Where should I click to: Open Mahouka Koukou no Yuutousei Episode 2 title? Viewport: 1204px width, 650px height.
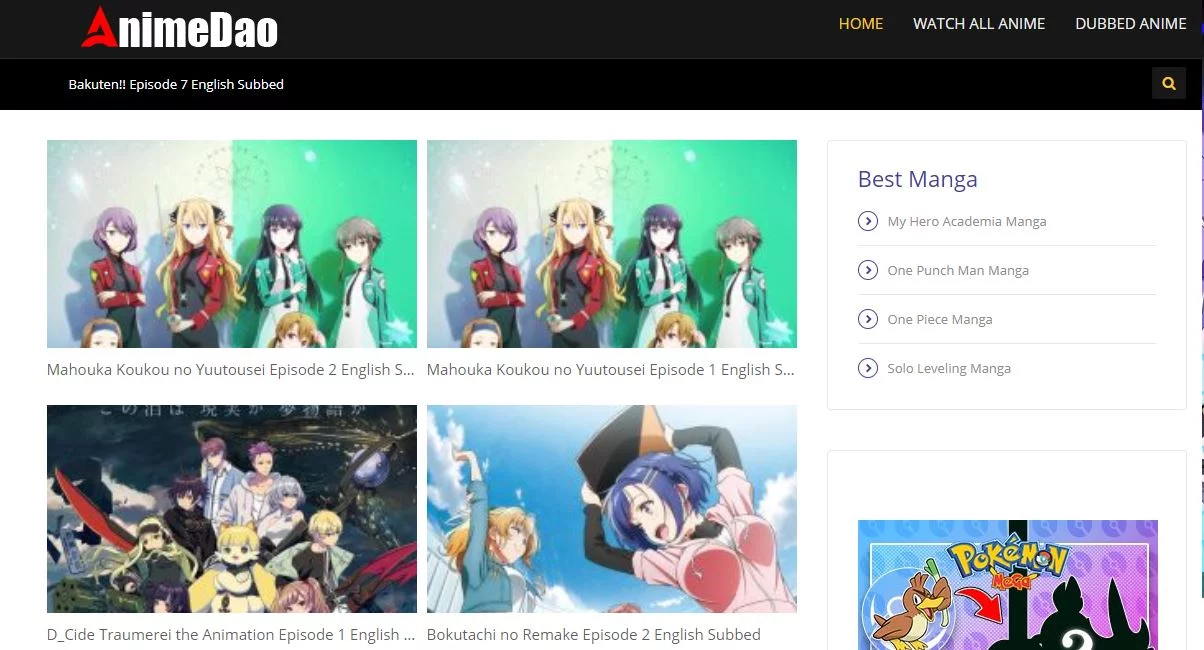(x=231, y=369)
